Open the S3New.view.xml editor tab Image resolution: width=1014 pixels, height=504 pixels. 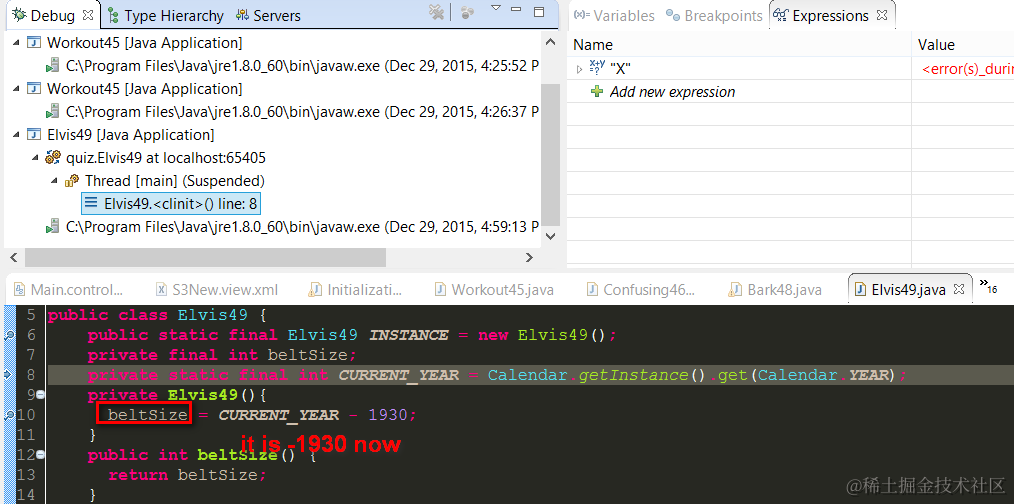[x=217, y=289]
